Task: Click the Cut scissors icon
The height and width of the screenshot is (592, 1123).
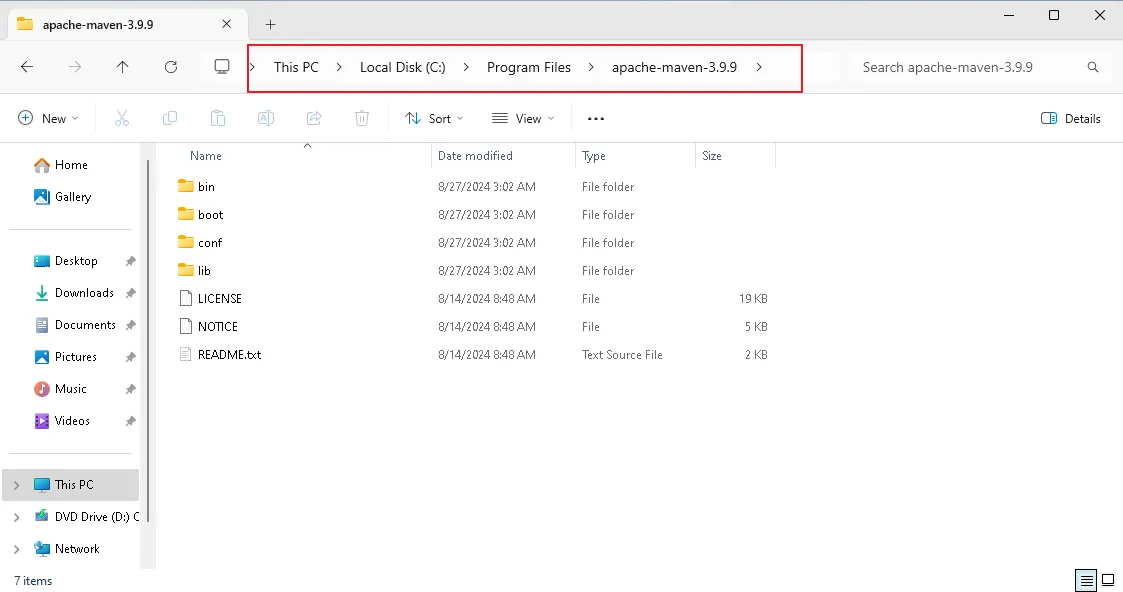Action: (122, 118)
